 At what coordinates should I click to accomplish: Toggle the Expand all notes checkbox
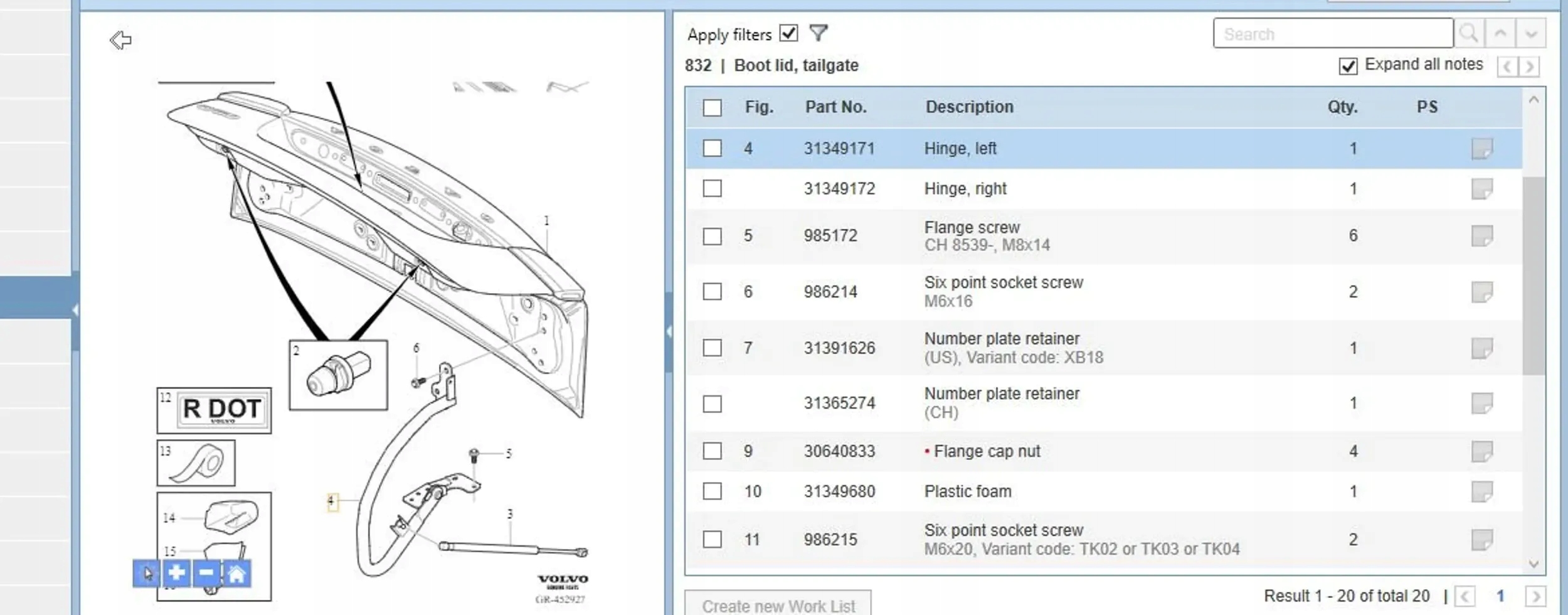coord(1348,65)
